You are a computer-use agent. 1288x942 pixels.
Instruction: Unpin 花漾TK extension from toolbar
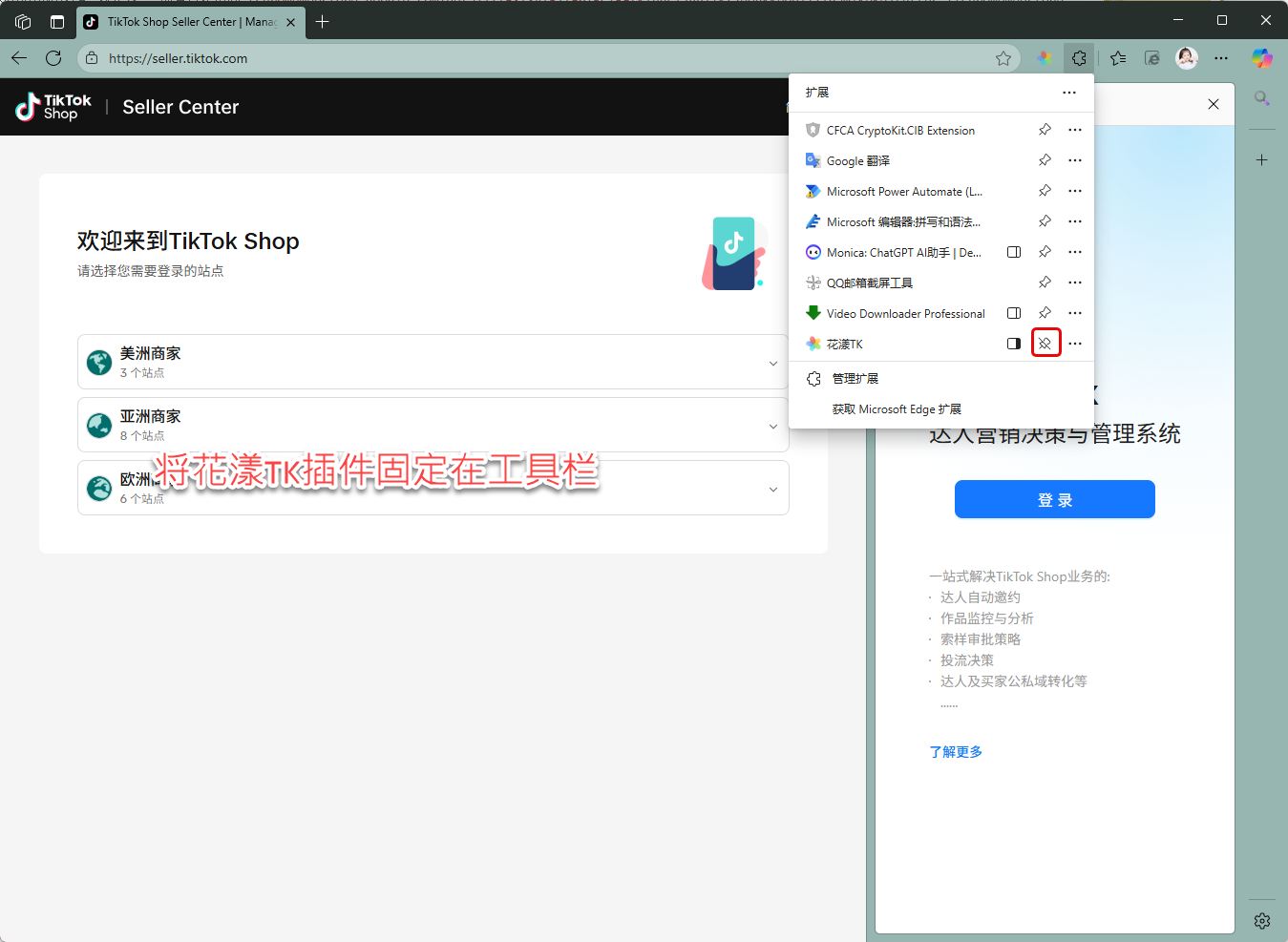coord(1045,344)
